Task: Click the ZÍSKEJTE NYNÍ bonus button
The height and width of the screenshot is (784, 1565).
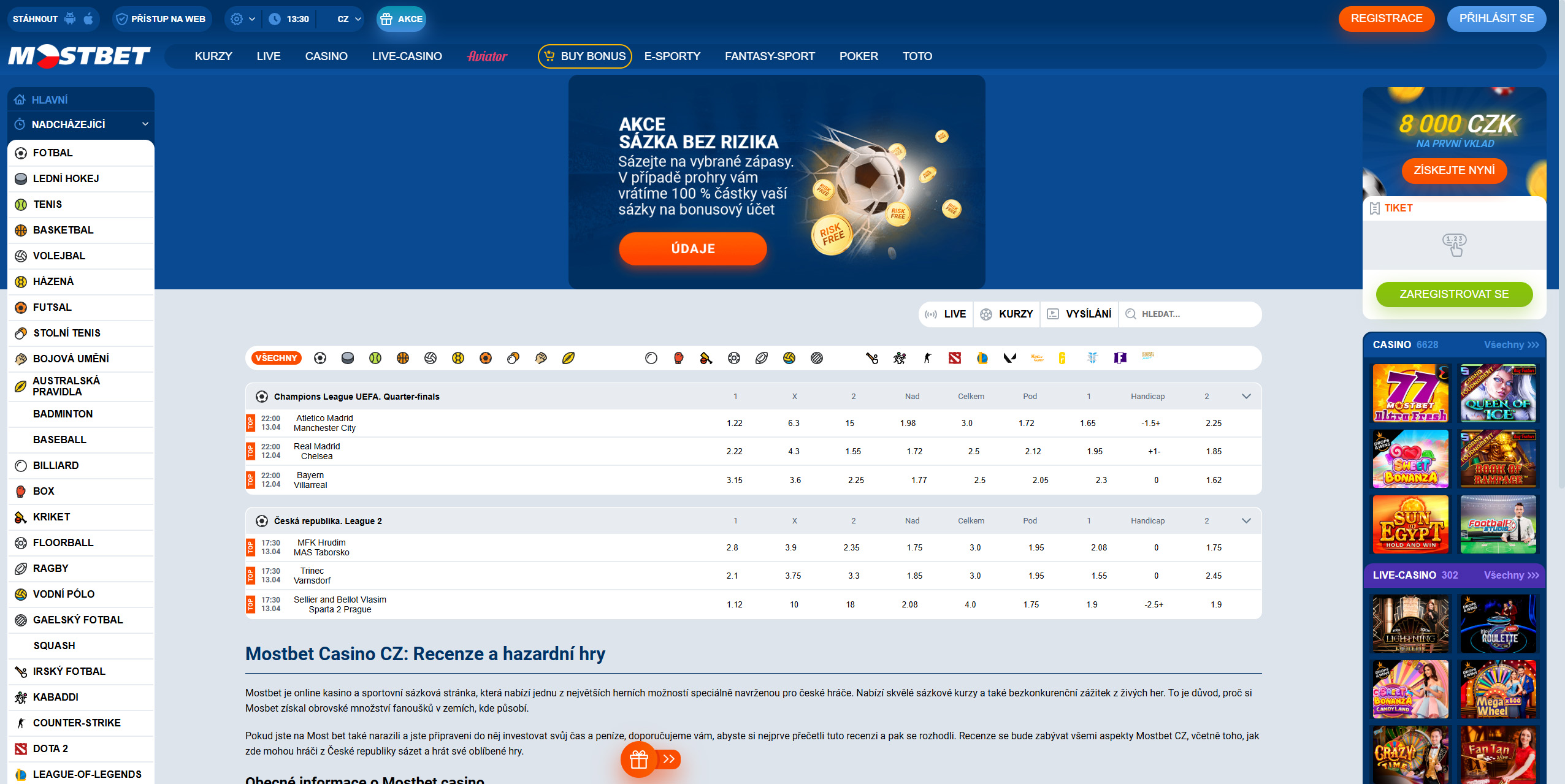Action: click(x=1454, y=170)
